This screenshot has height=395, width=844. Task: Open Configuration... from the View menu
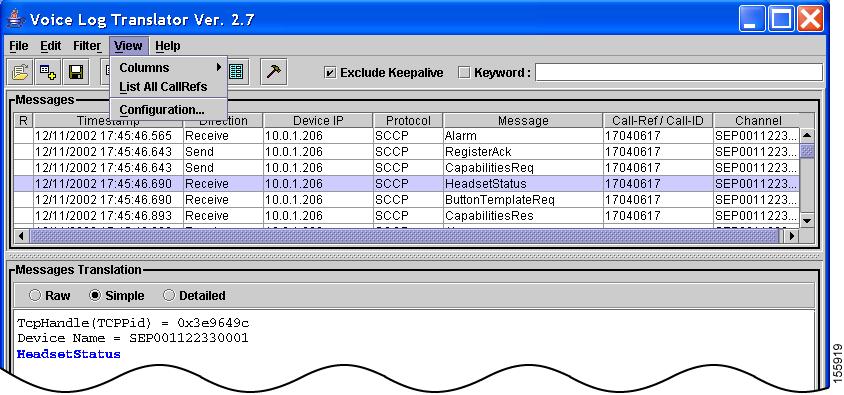[x=169, y=110]
